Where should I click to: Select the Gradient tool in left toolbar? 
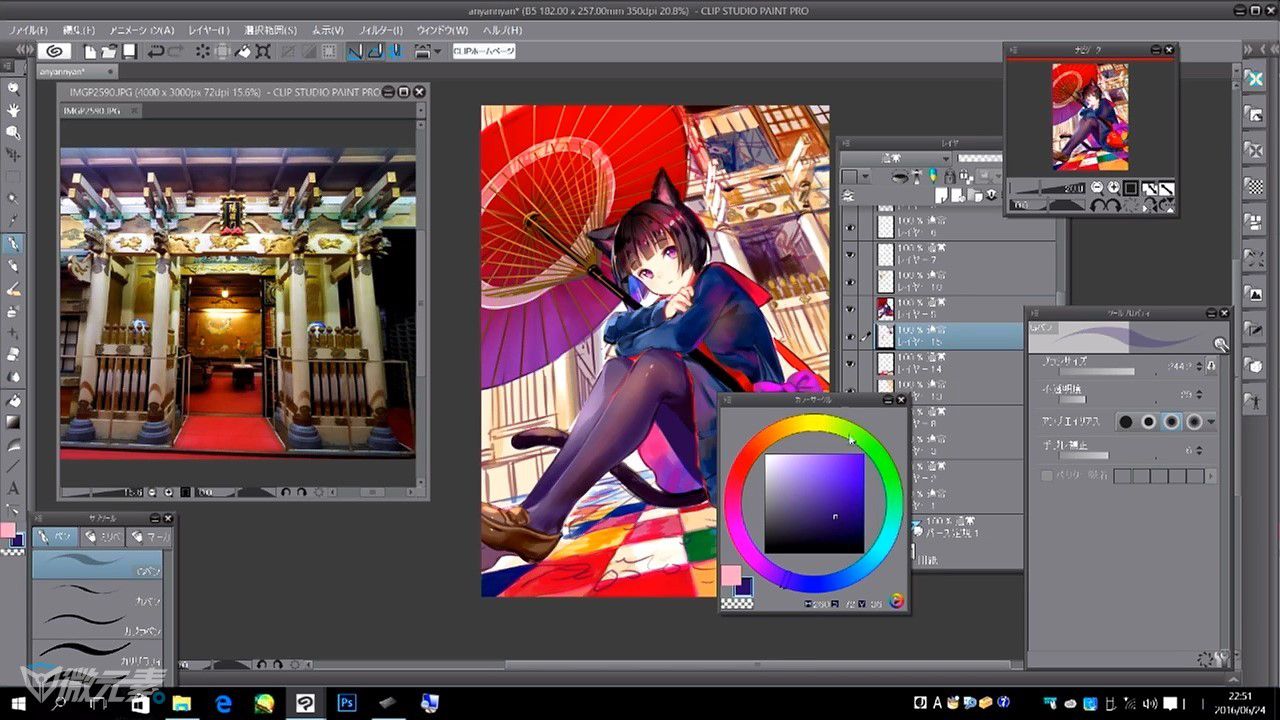13,421
